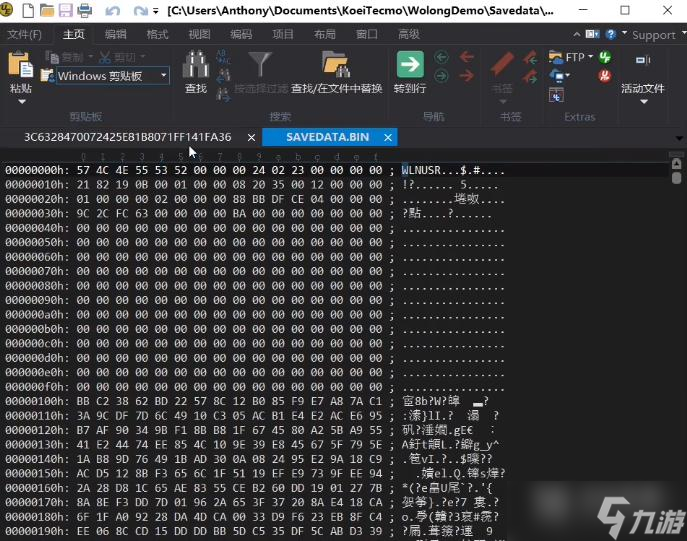The image size is (687, 541).
Task: Click the Redo arrow icon
Action: (x=140, y=11)
